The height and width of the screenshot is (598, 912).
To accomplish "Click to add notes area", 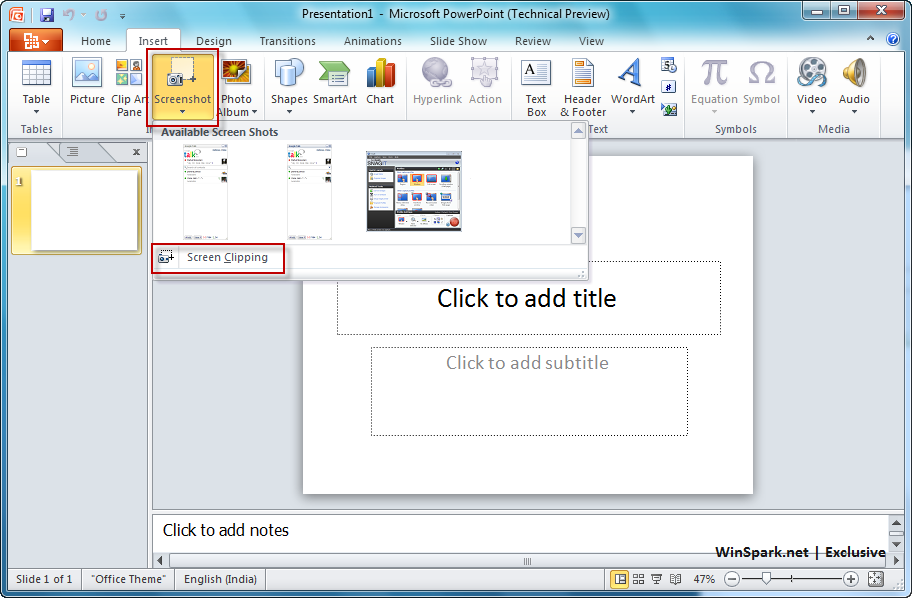I will [520, 531].
